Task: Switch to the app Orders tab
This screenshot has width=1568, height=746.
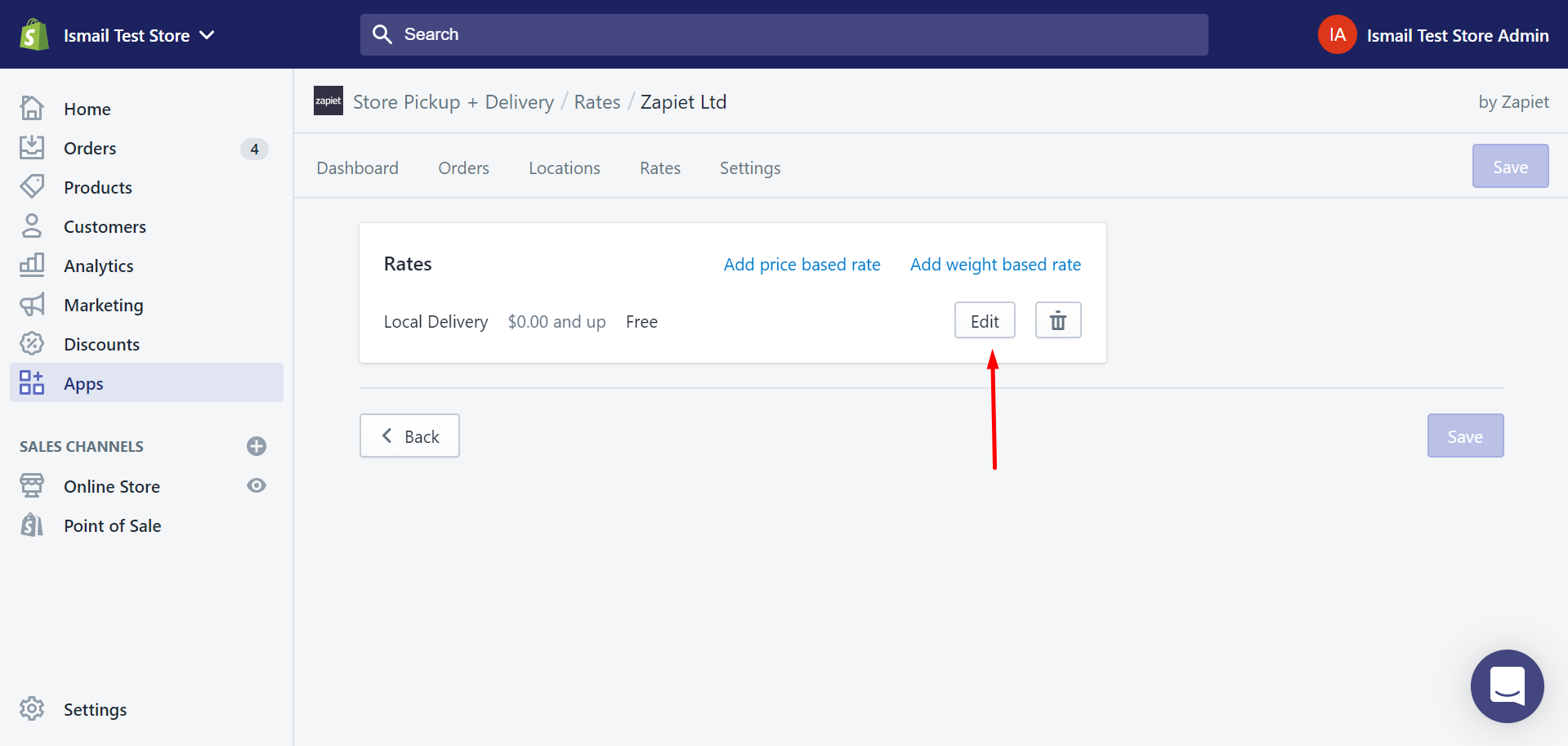Action: point(463,168)
